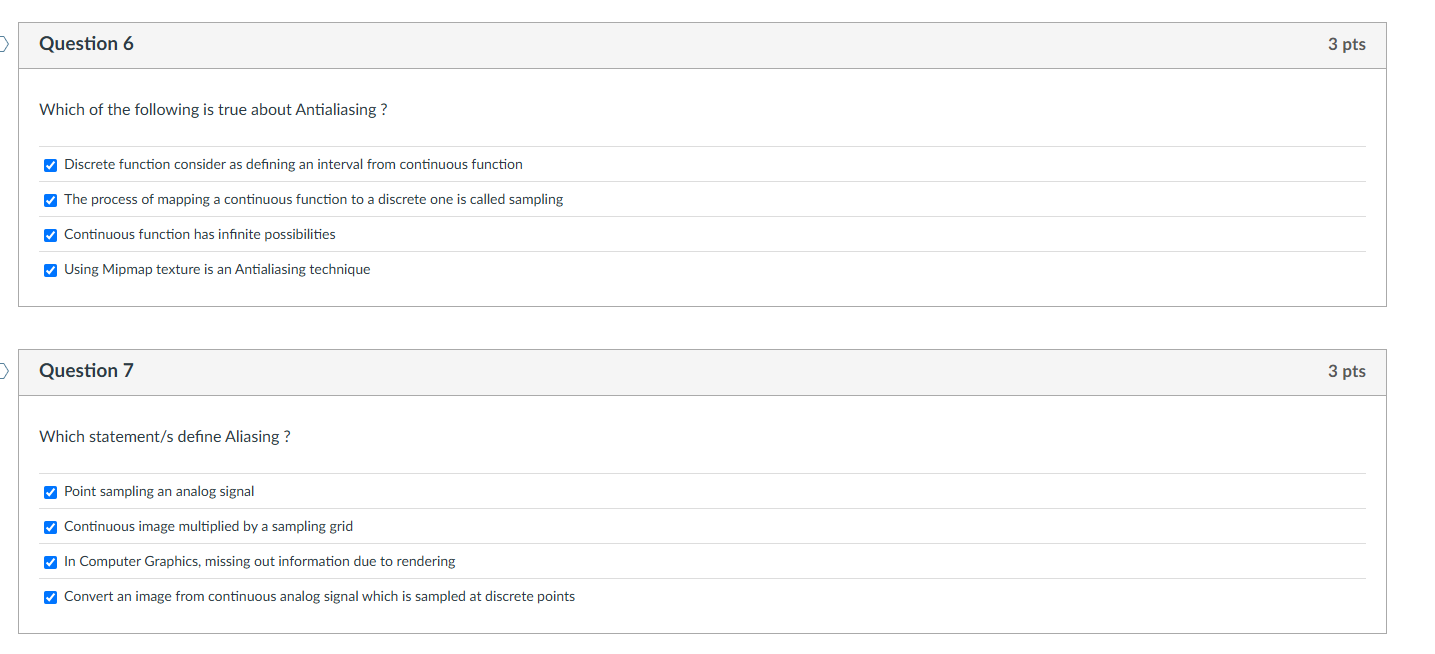Toggle 'Using Mipmap texture is an Antialiasing technique' checkbox

(50, 270)
